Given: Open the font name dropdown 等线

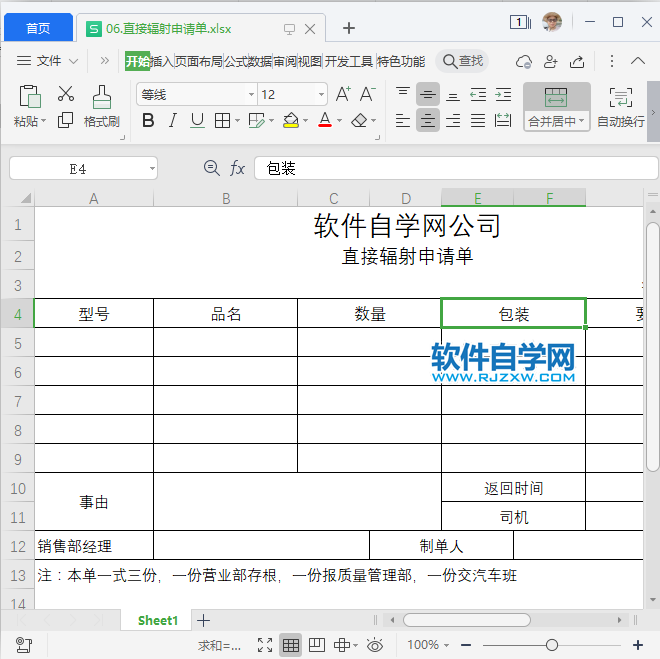Looking at the screenshot, I should [251, 94].
